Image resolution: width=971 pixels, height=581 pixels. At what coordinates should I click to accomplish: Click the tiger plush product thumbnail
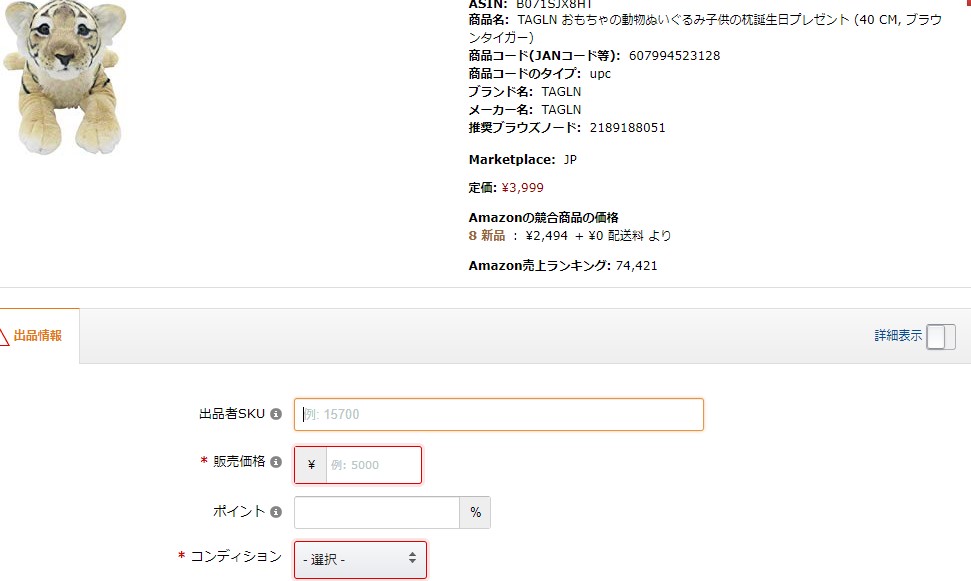(64, 76)
